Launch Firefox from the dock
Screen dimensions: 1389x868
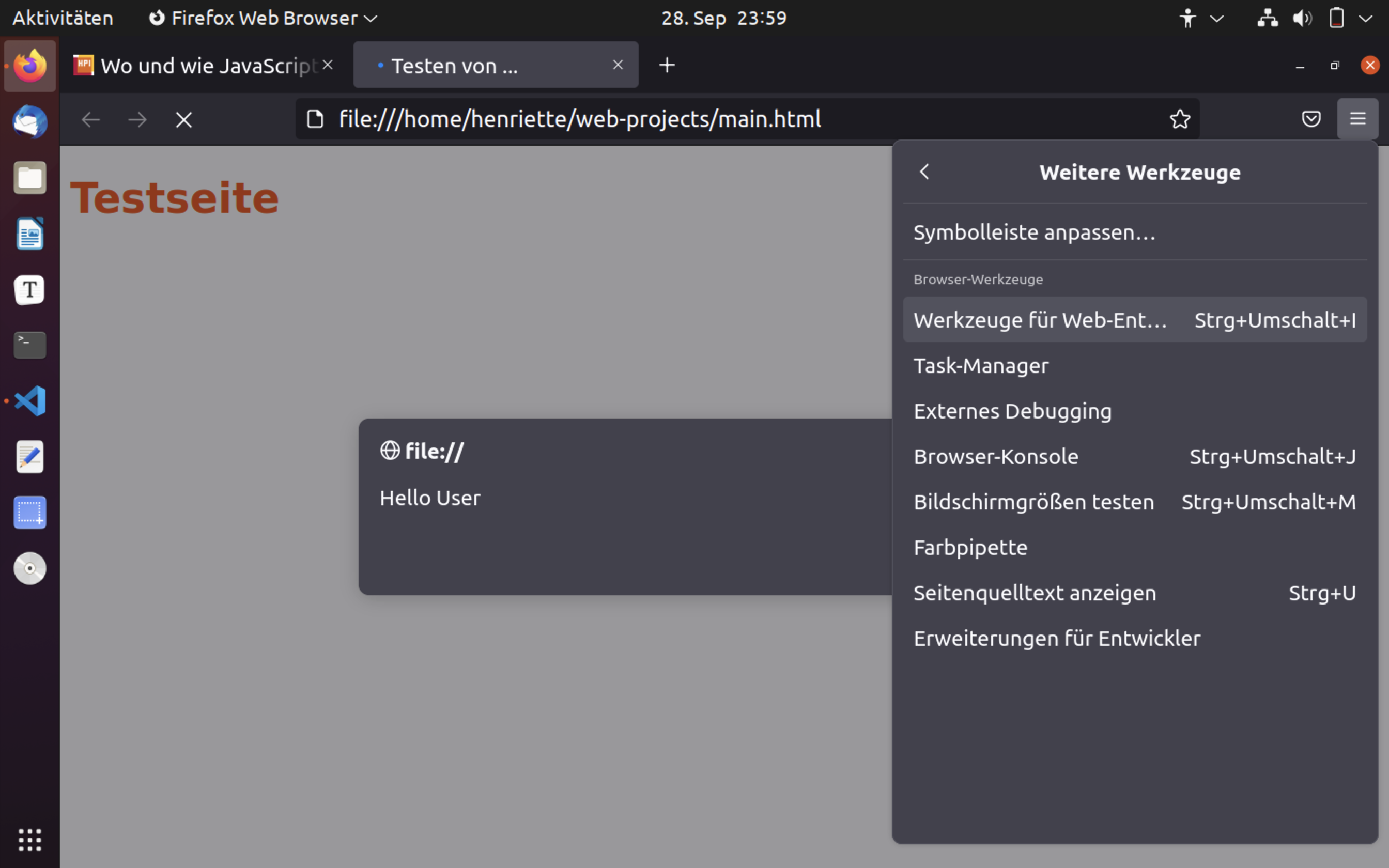click(x=30, y=66)
